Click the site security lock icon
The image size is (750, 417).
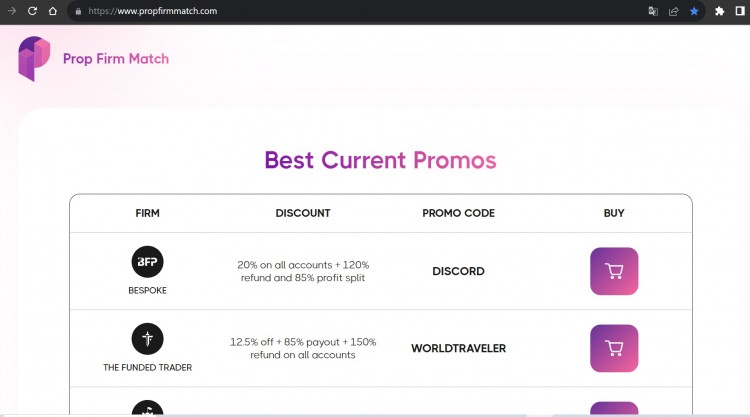click(x=77, y=11)
